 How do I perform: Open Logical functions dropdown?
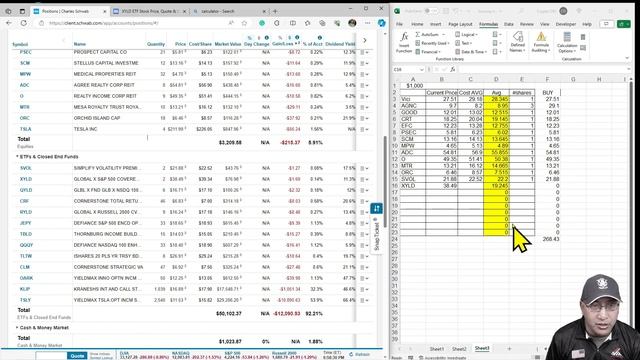point(466,35)
